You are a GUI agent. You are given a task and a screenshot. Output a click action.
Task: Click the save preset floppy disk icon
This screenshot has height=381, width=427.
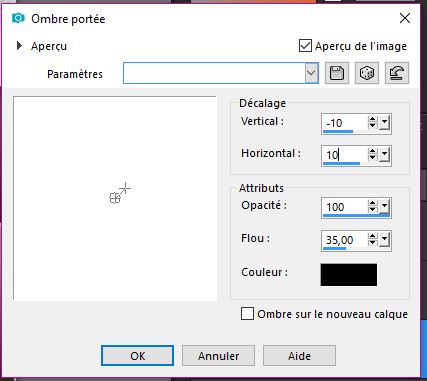click(337, 73)
